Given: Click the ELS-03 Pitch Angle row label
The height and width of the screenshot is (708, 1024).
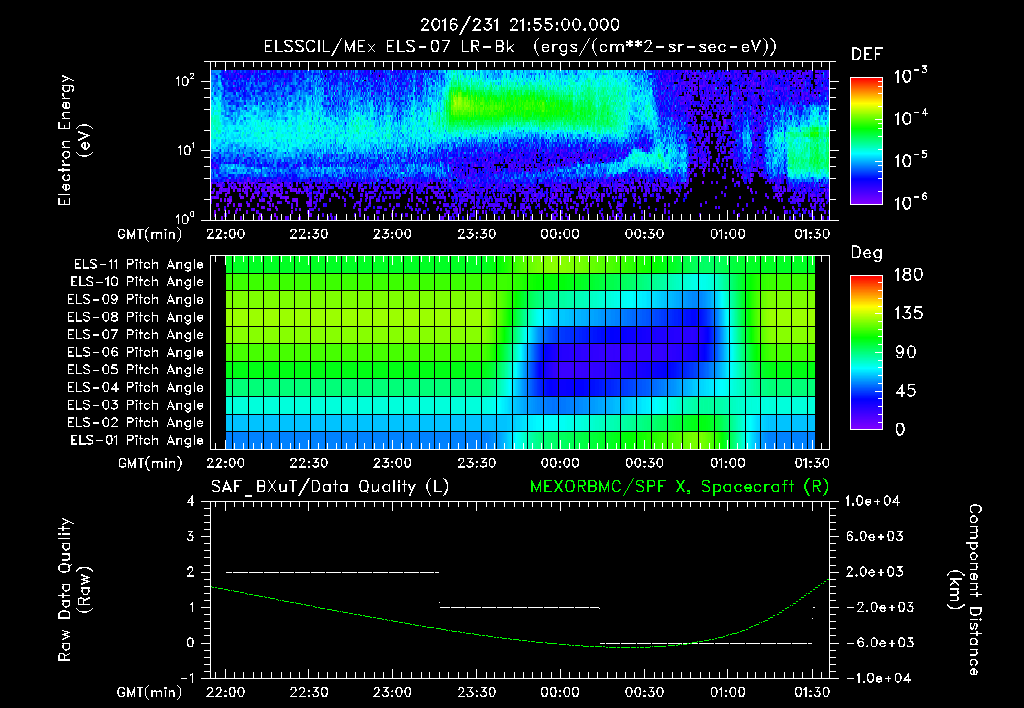Looking at the screenshot, I should pos(136,405).
